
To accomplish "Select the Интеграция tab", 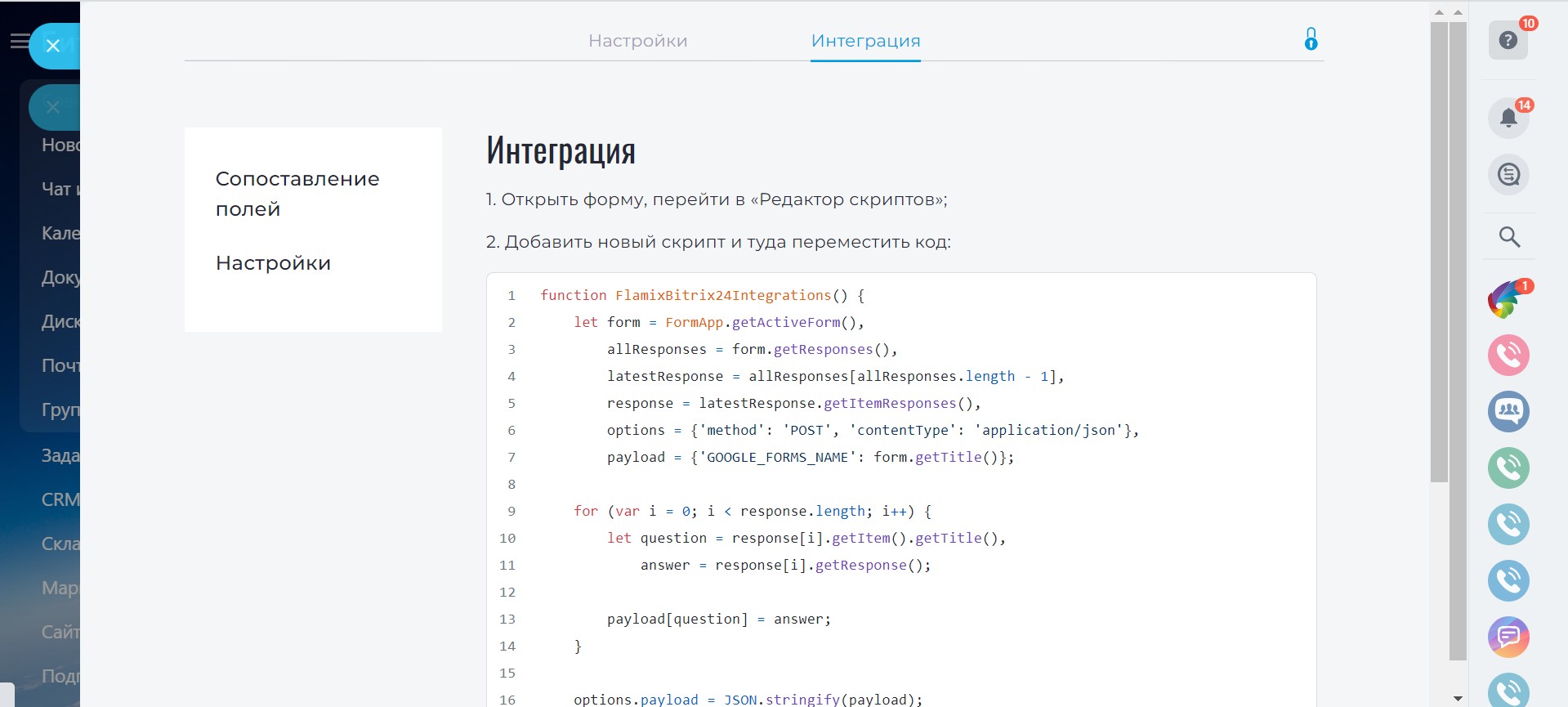I will (865, 41).
